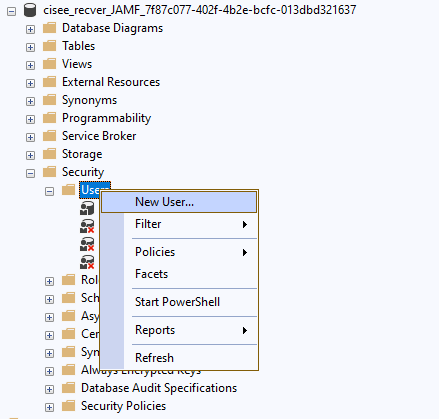Expand the Views node

click(30, 65)
